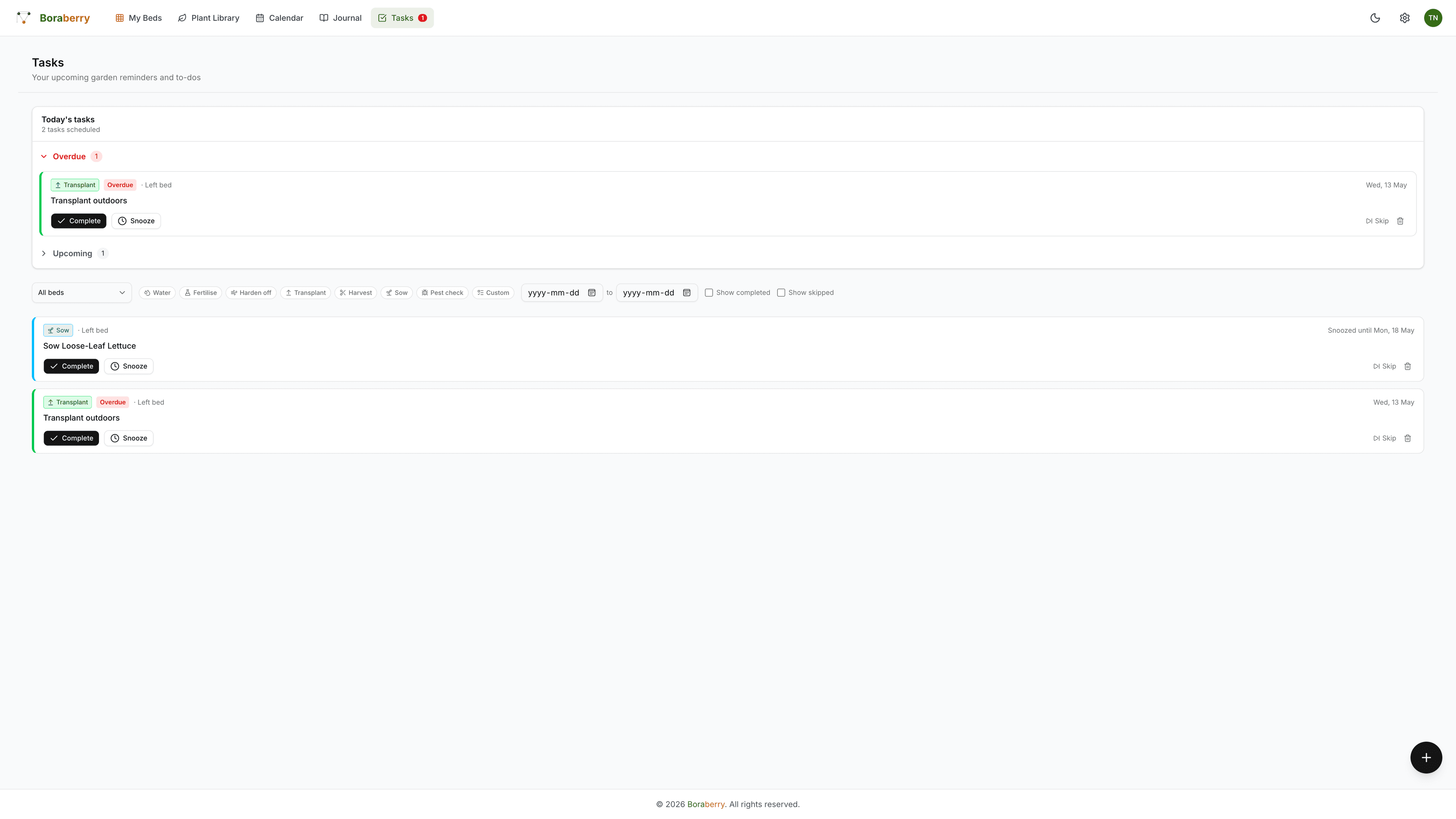Viewport: 1456px width, 819px height.
Task: Open the TN user avatar menu
Action: tap(1433, 18)
